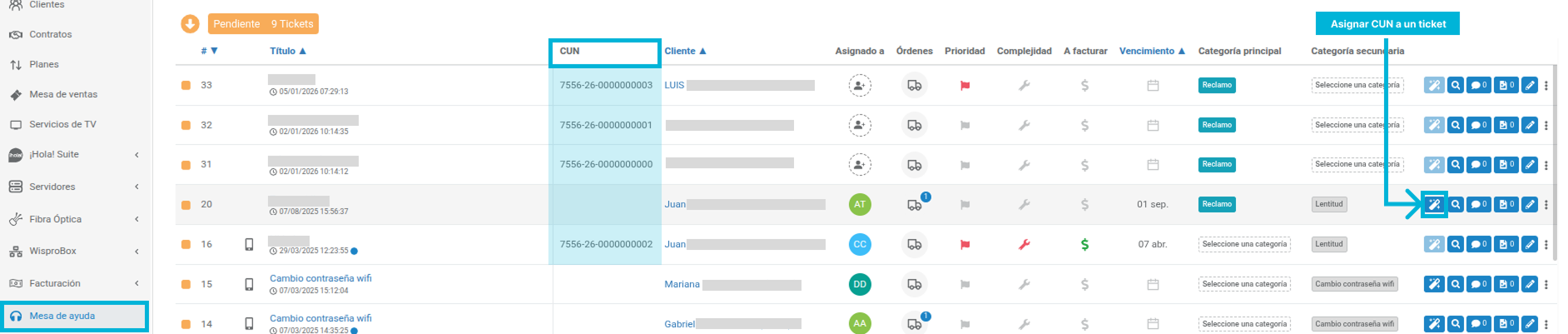Expand the WisproBox menu
Screen dimensions: 1568x334
point(73,251)
